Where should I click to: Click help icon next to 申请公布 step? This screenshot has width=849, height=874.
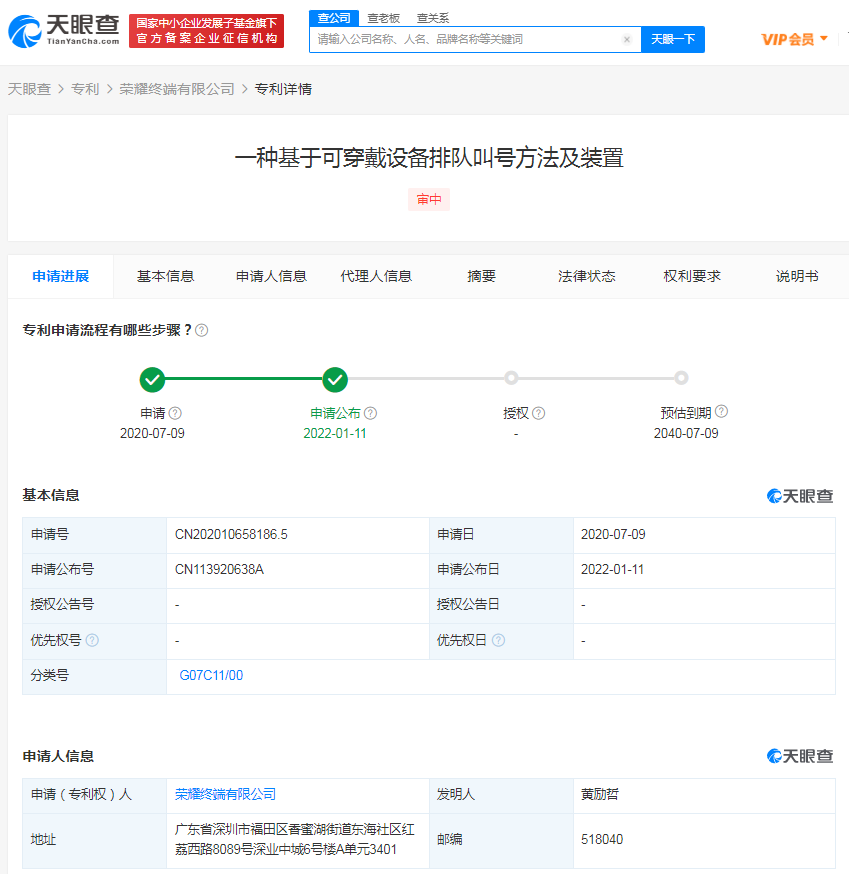point(371,413)
